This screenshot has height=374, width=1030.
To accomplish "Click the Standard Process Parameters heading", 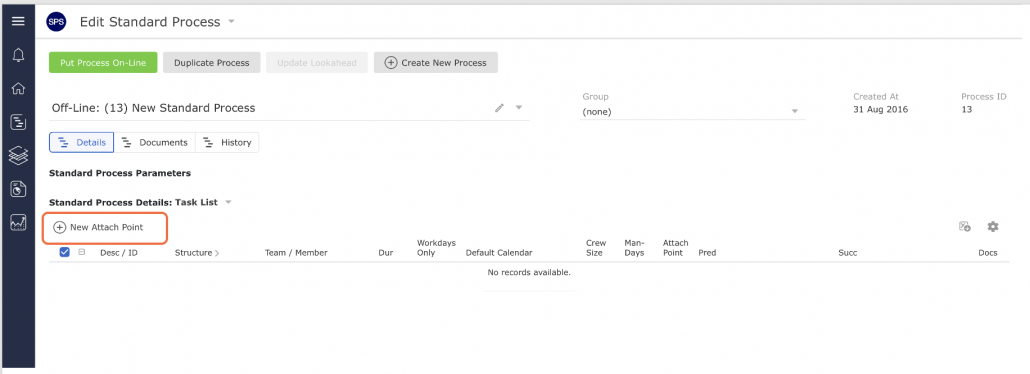I will click(120, 174).
